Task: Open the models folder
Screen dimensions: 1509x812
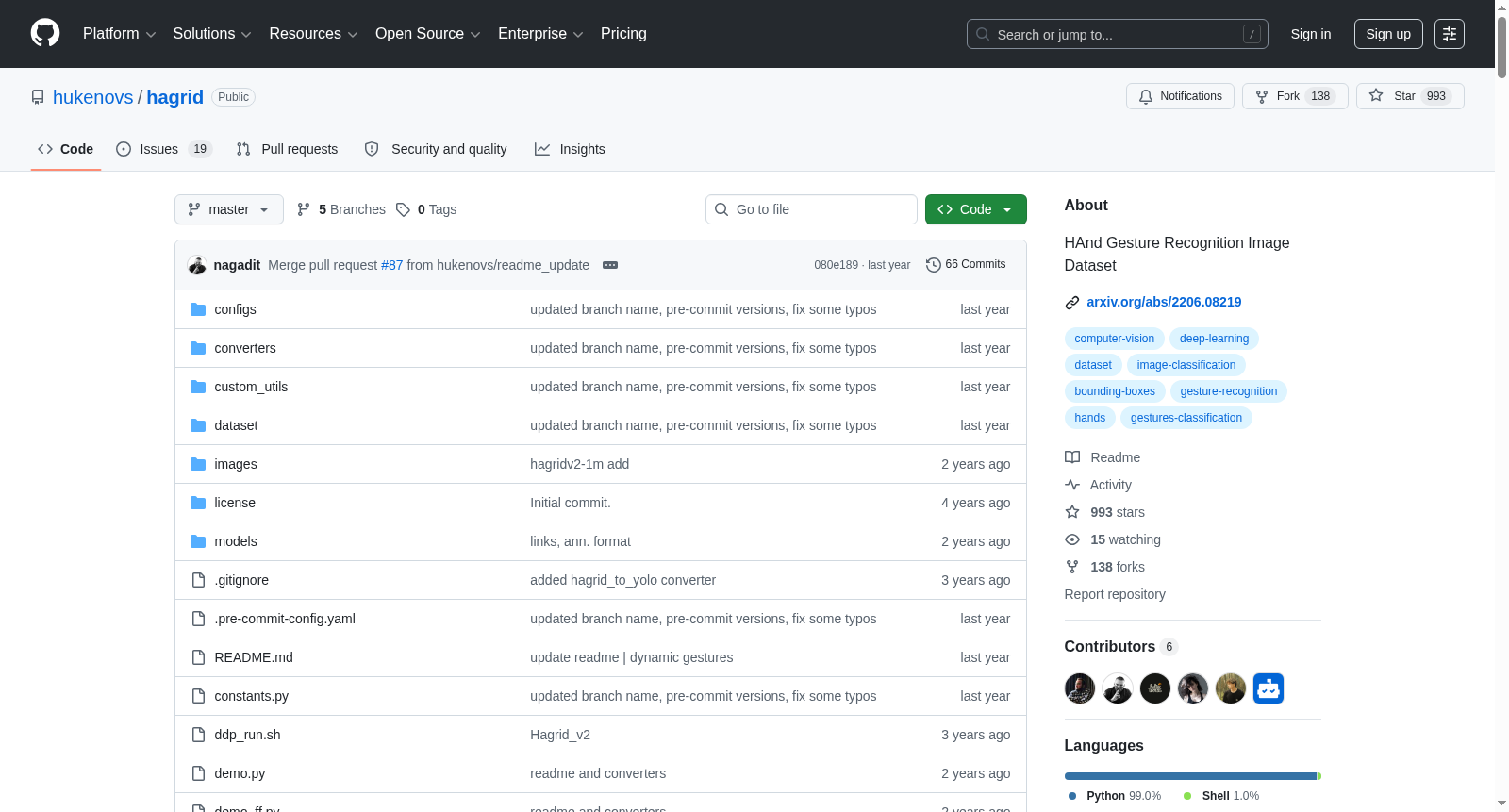Action: coord(236,541)
